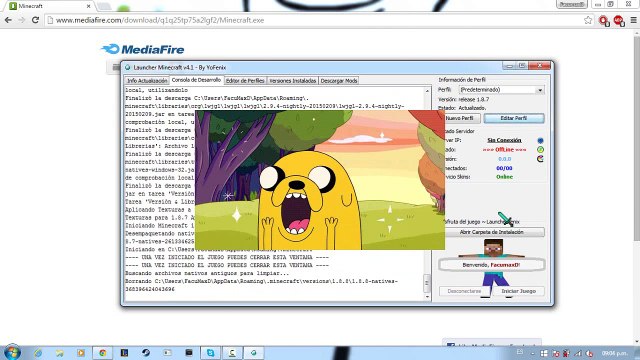Click the Iniciar Juego button
Screen dimensions: 640x360
pyautogui.click(x=518, y=291)
